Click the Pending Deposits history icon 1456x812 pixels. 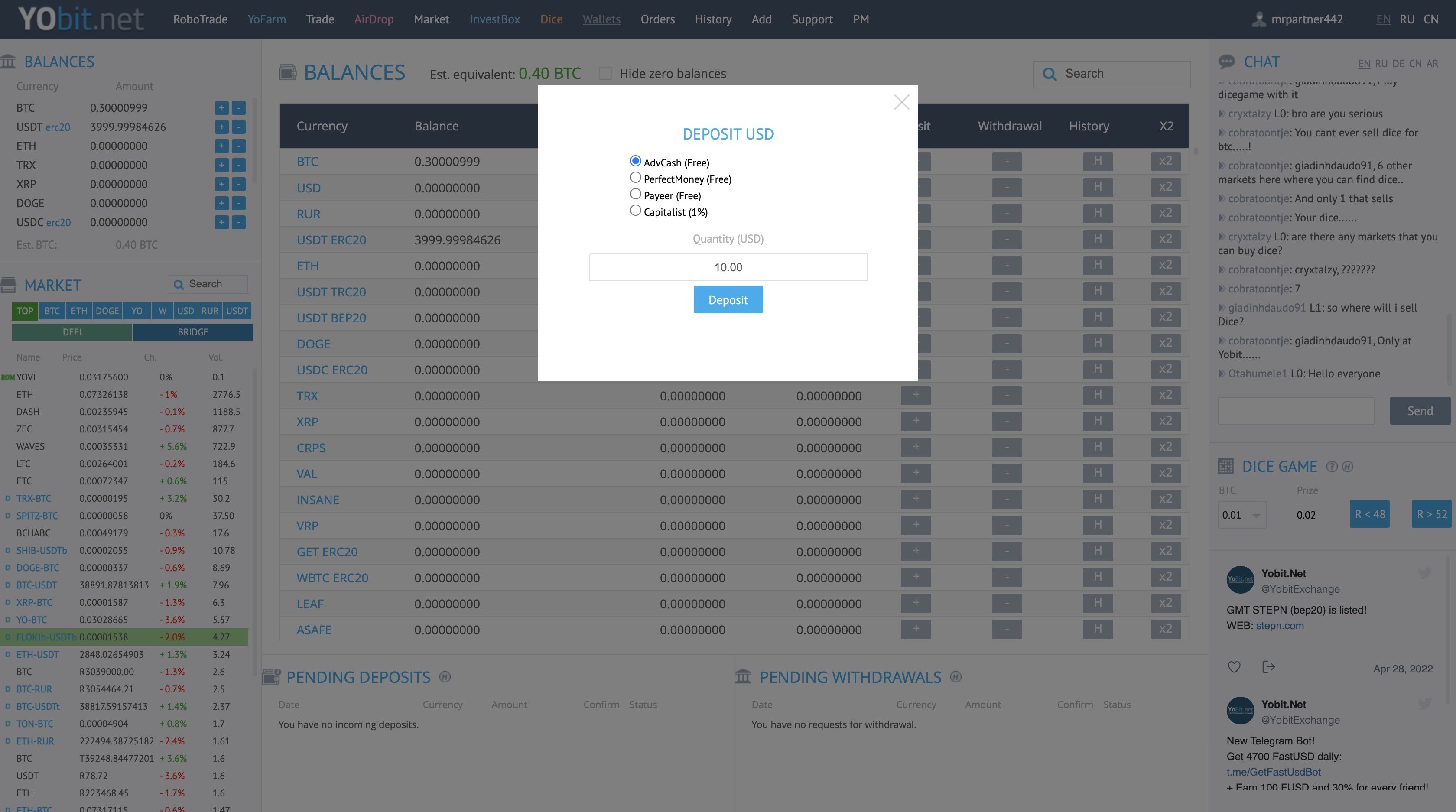[x=445, y=677]
